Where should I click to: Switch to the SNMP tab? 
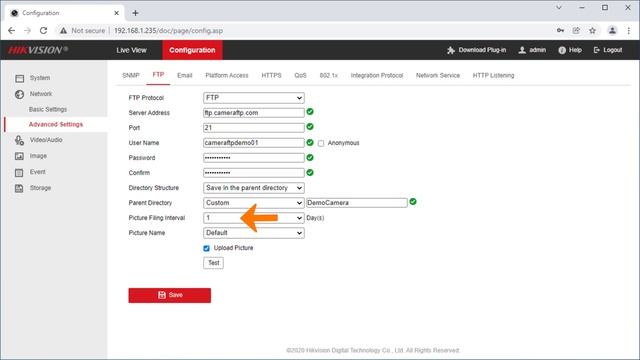tap(131, 76)
